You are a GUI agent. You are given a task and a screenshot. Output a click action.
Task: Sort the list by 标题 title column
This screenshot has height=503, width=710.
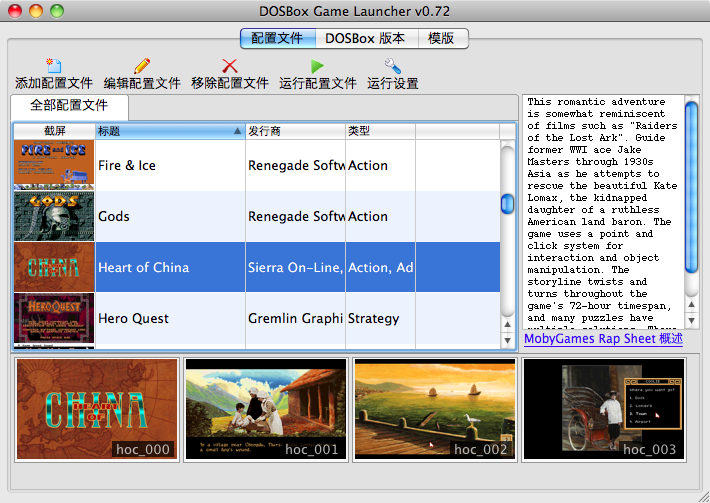[x=168, y=131]
